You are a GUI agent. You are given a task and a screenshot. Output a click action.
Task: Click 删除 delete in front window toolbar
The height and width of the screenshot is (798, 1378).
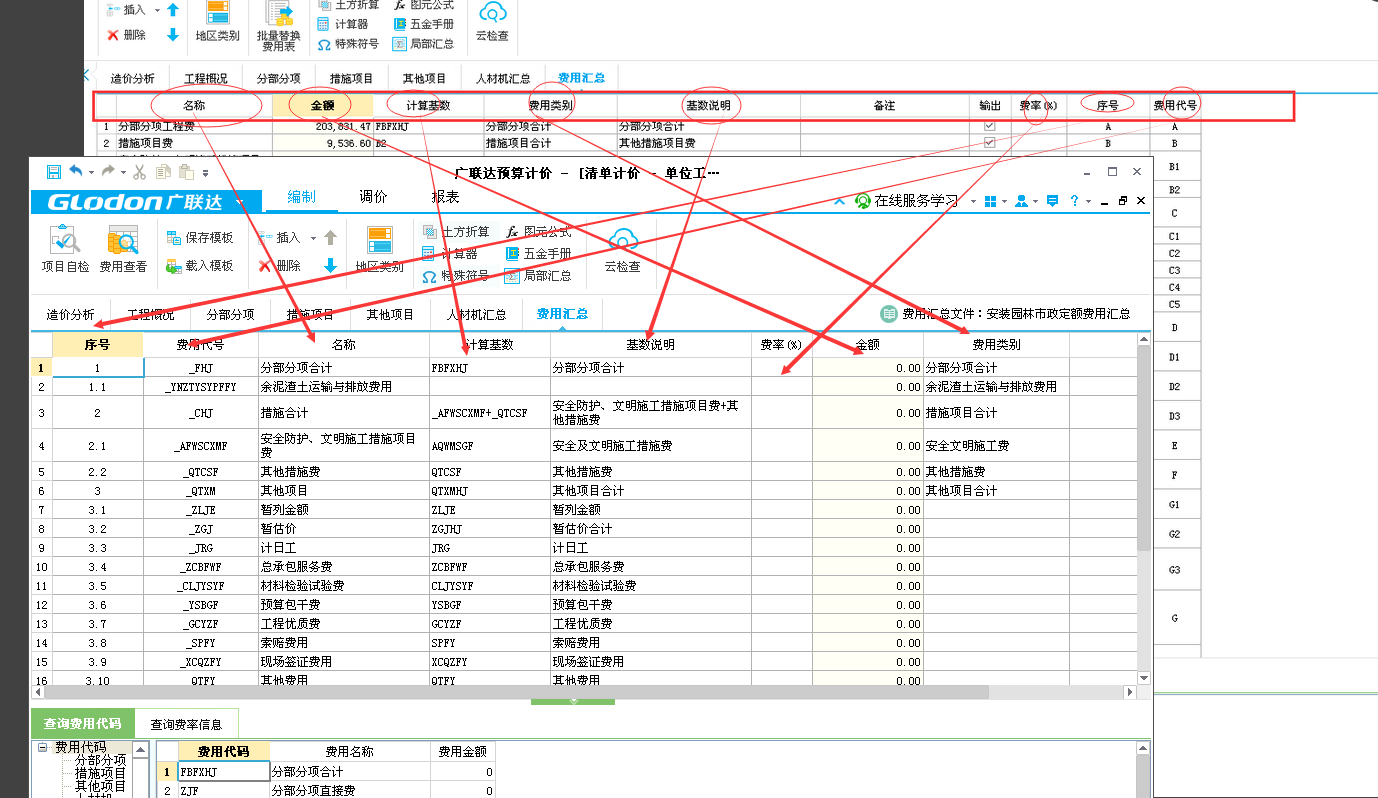tap(279, 266)
